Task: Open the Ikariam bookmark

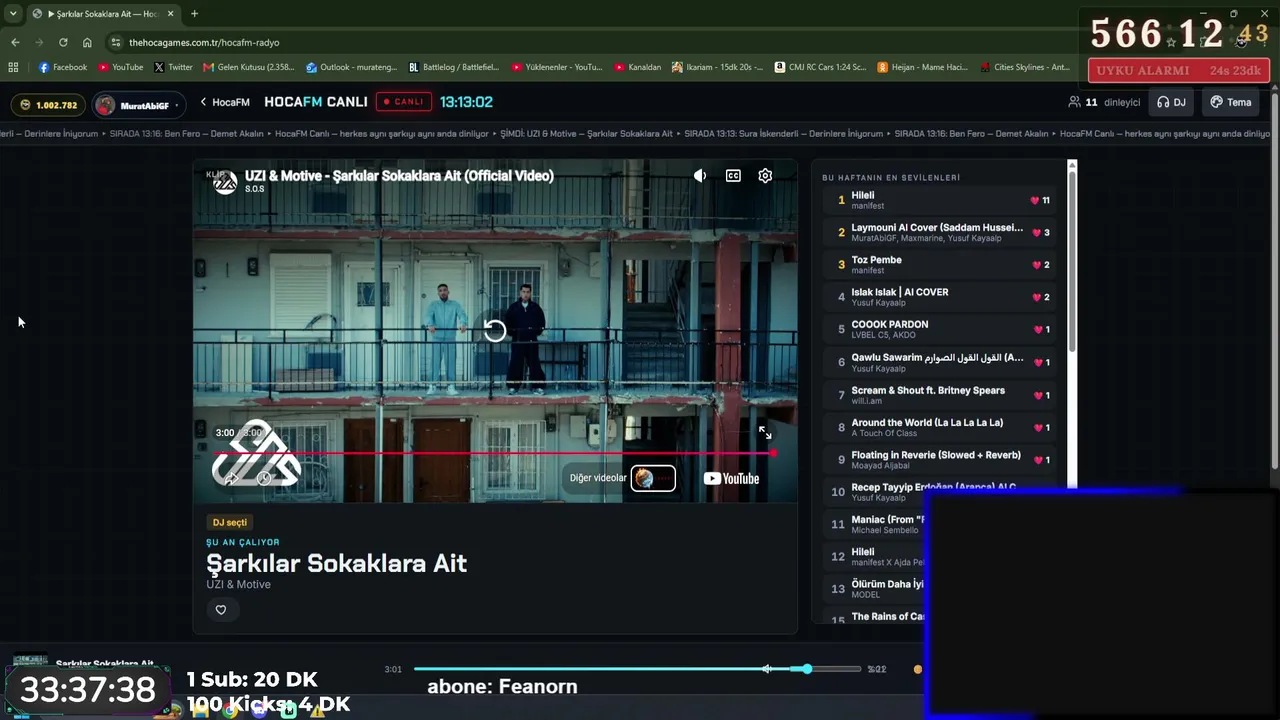Action: [717, 68]
